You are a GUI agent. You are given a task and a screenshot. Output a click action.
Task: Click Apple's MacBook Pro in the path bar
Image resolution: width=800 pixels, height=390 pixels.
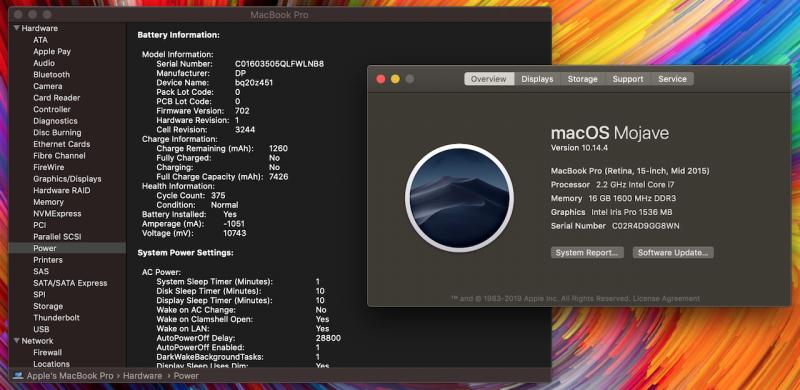[x=70, y=376]
